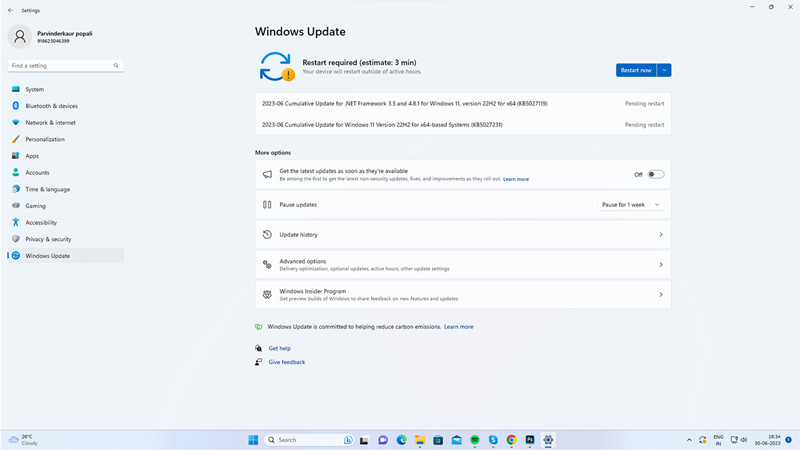This screenshot has width=800, height=450.
Task: Open Update history
Action: [x=463, y=235]
